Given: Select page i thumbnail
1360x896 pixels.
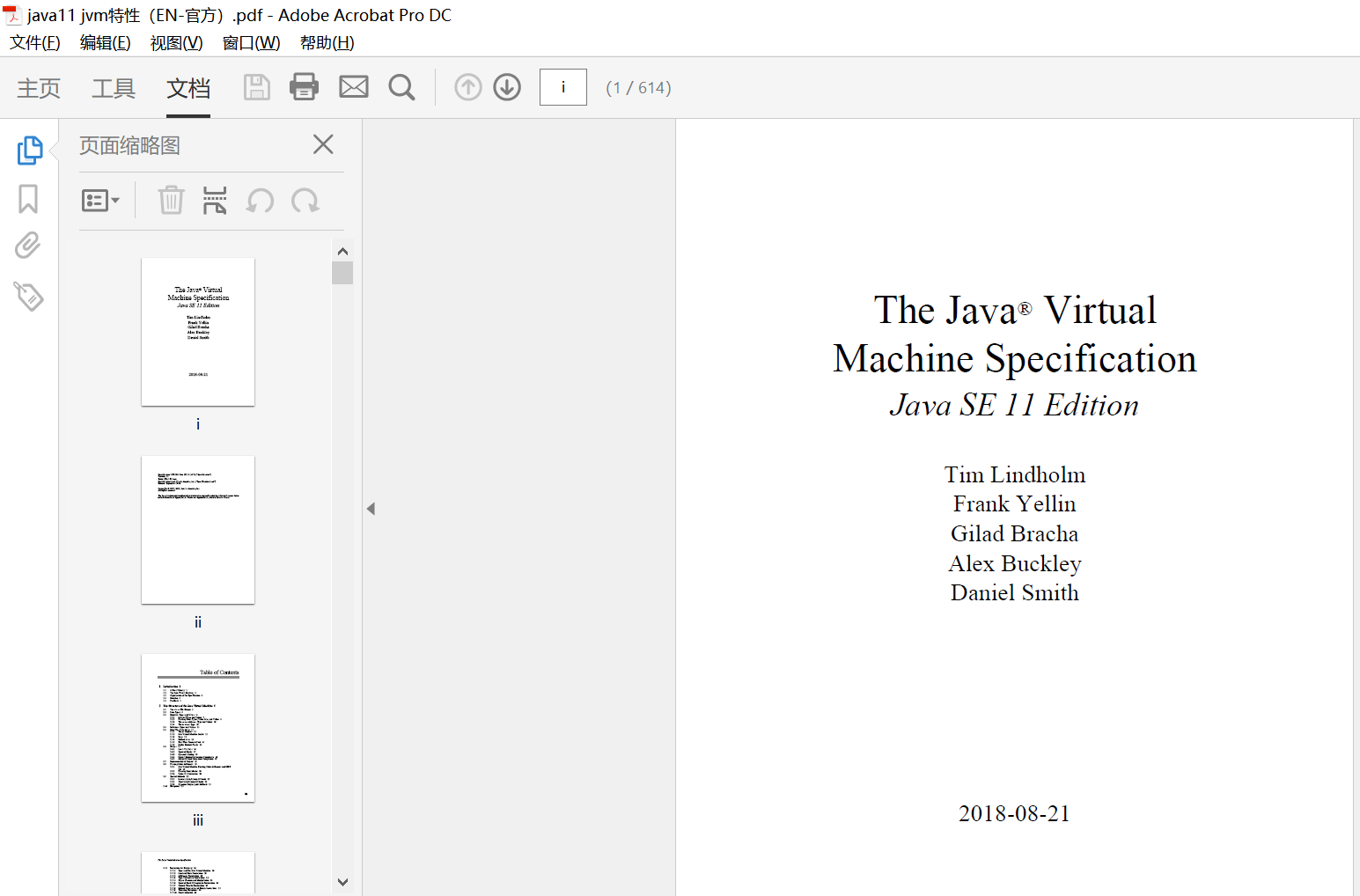Looking at the screenshot, I should pos(198,332).
